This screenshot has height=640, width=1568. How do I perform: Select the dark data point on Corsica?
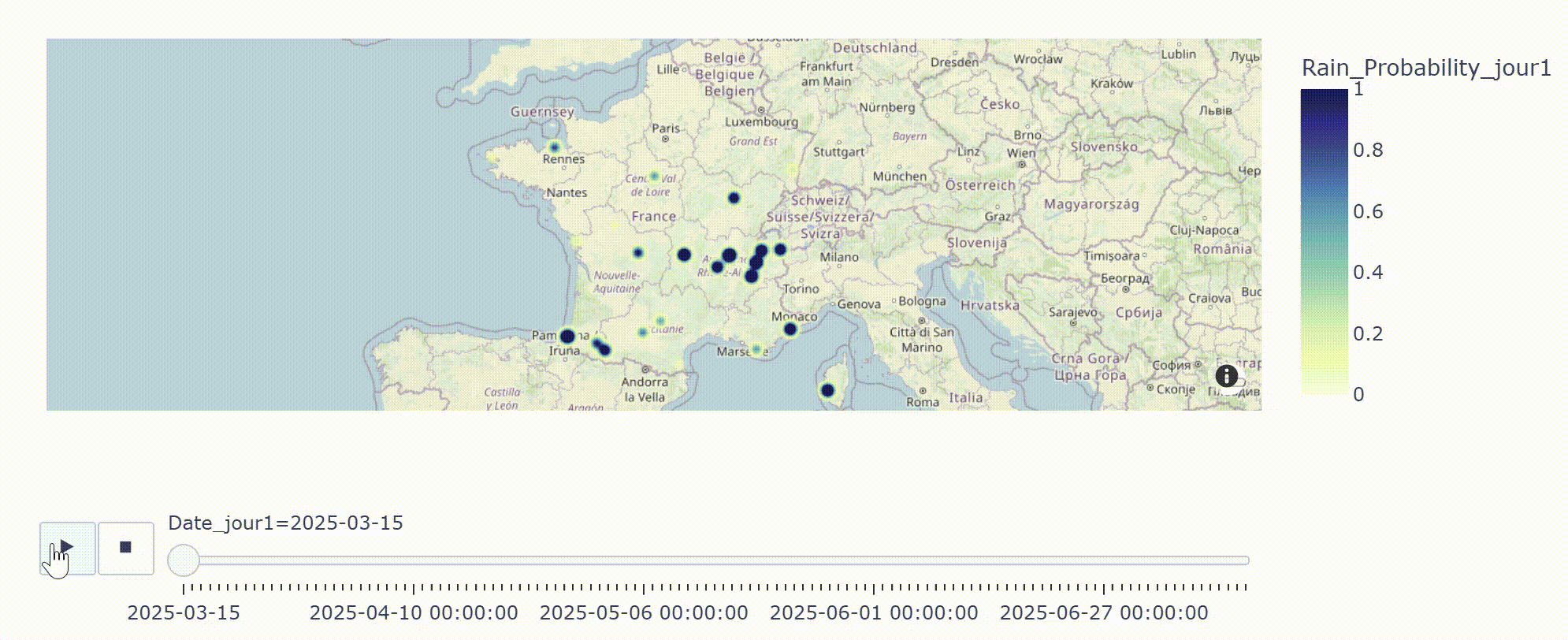827,390
